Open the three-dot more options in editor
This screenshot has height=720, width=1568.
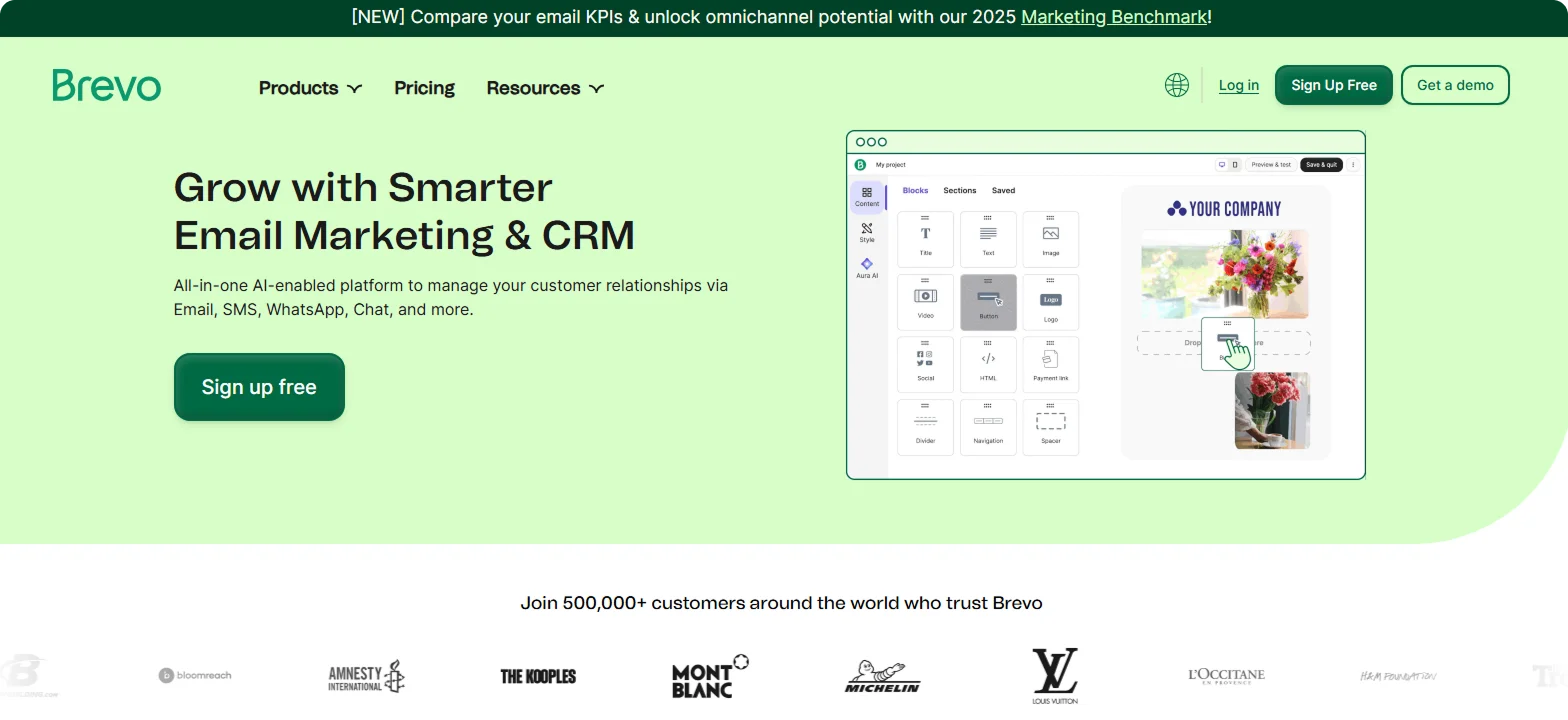1353,165
